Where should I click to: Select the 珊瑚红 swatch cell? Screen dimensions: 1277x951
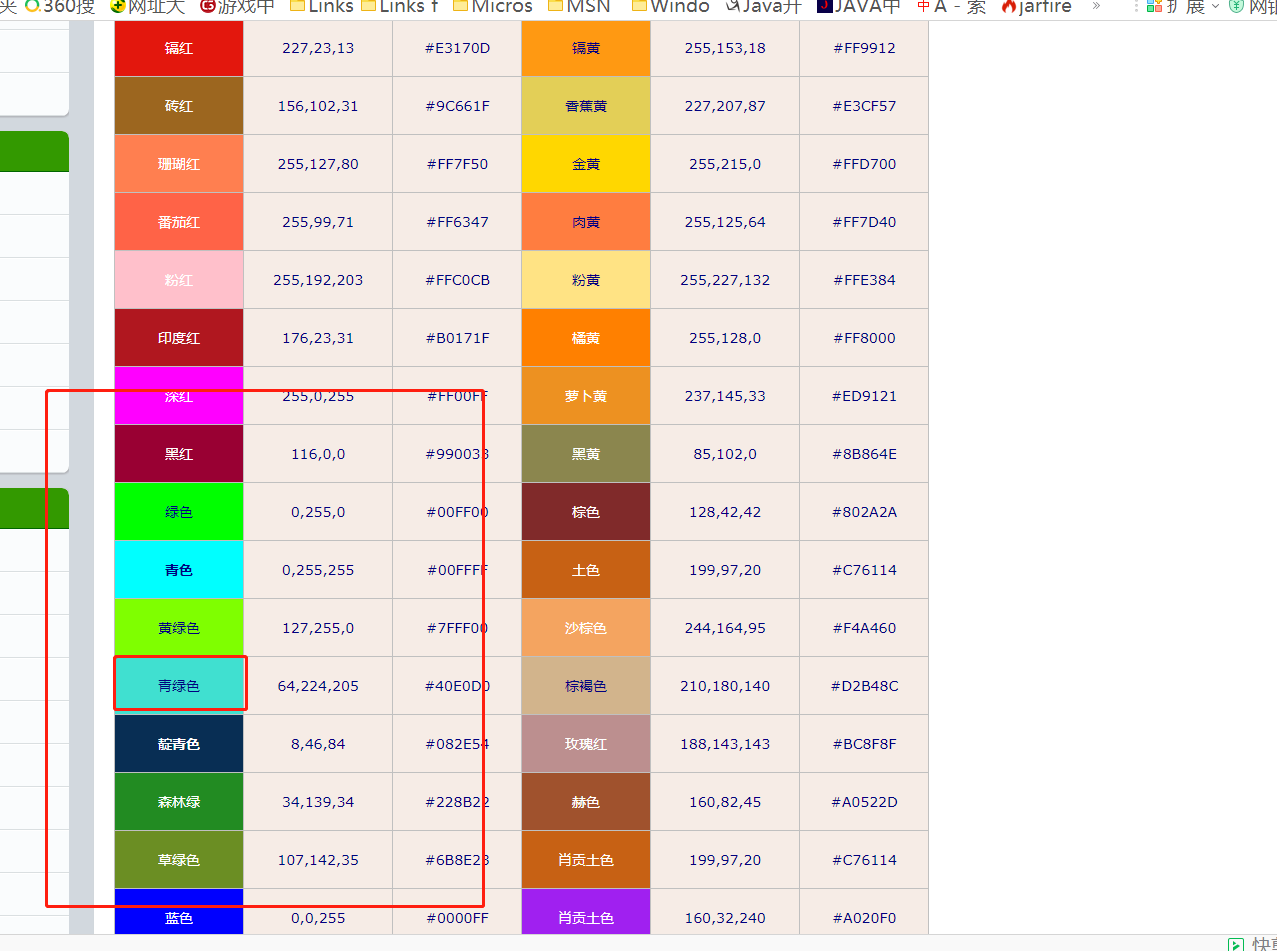click(x=179, y=164)
